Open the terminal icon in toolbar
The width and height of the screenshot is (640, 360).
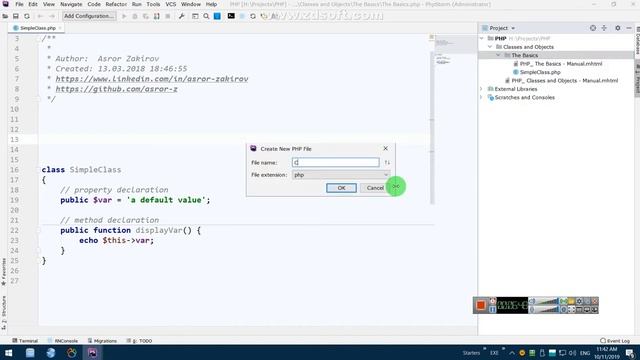pos(231,16)
